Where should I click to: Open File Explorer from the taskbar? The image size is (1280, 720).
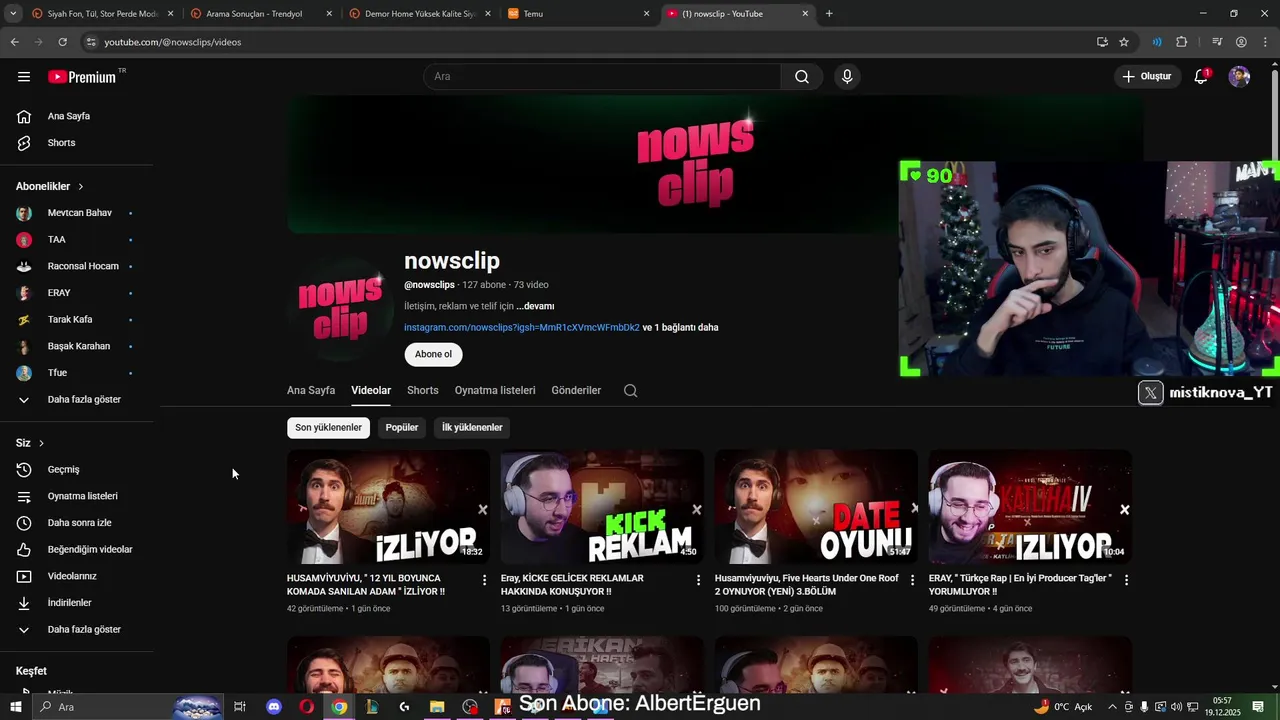(x=437, y=707)
